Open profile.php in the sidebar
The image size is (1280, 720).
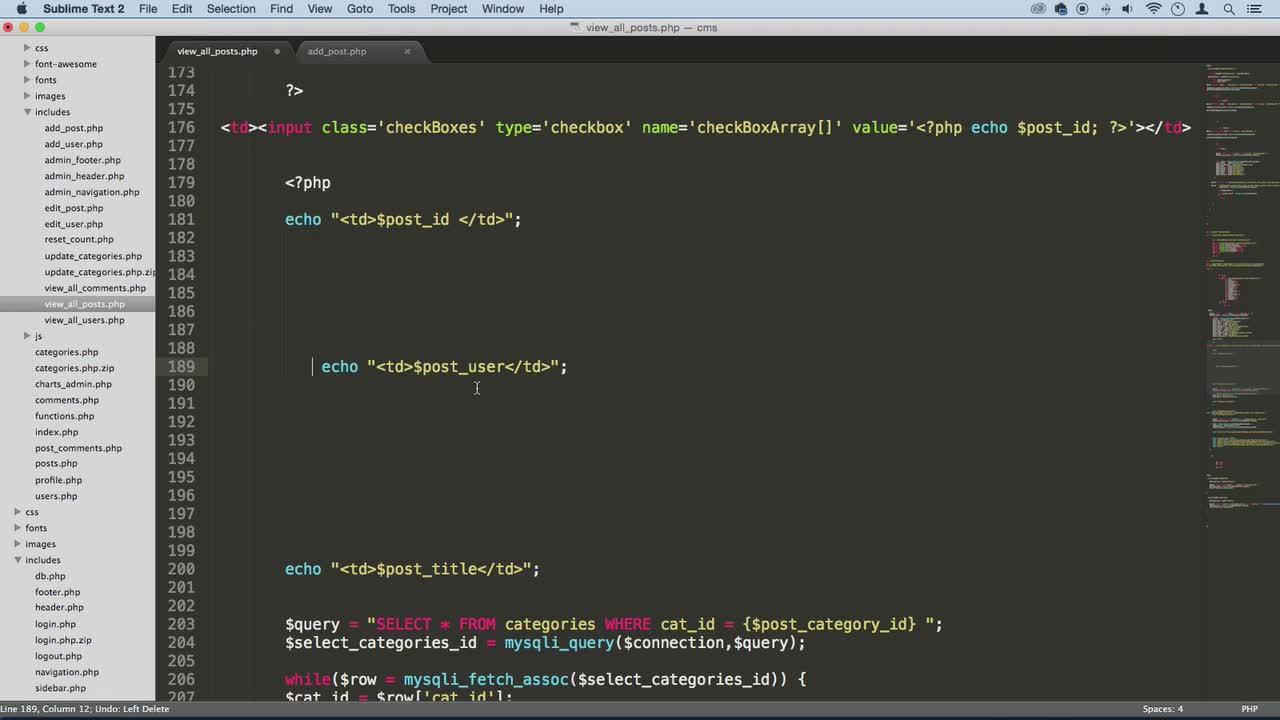[x=58, y=480]
